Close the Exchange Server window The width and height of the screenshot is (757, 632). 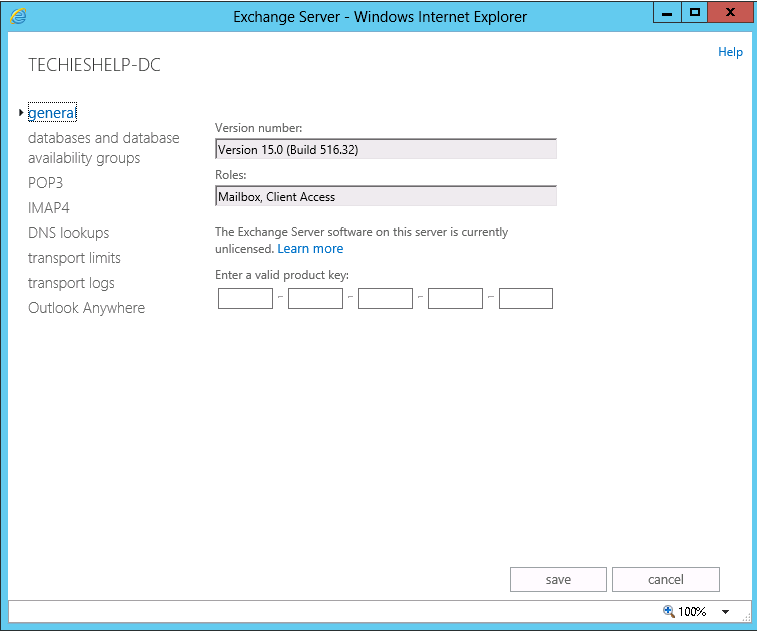(730, 13)
